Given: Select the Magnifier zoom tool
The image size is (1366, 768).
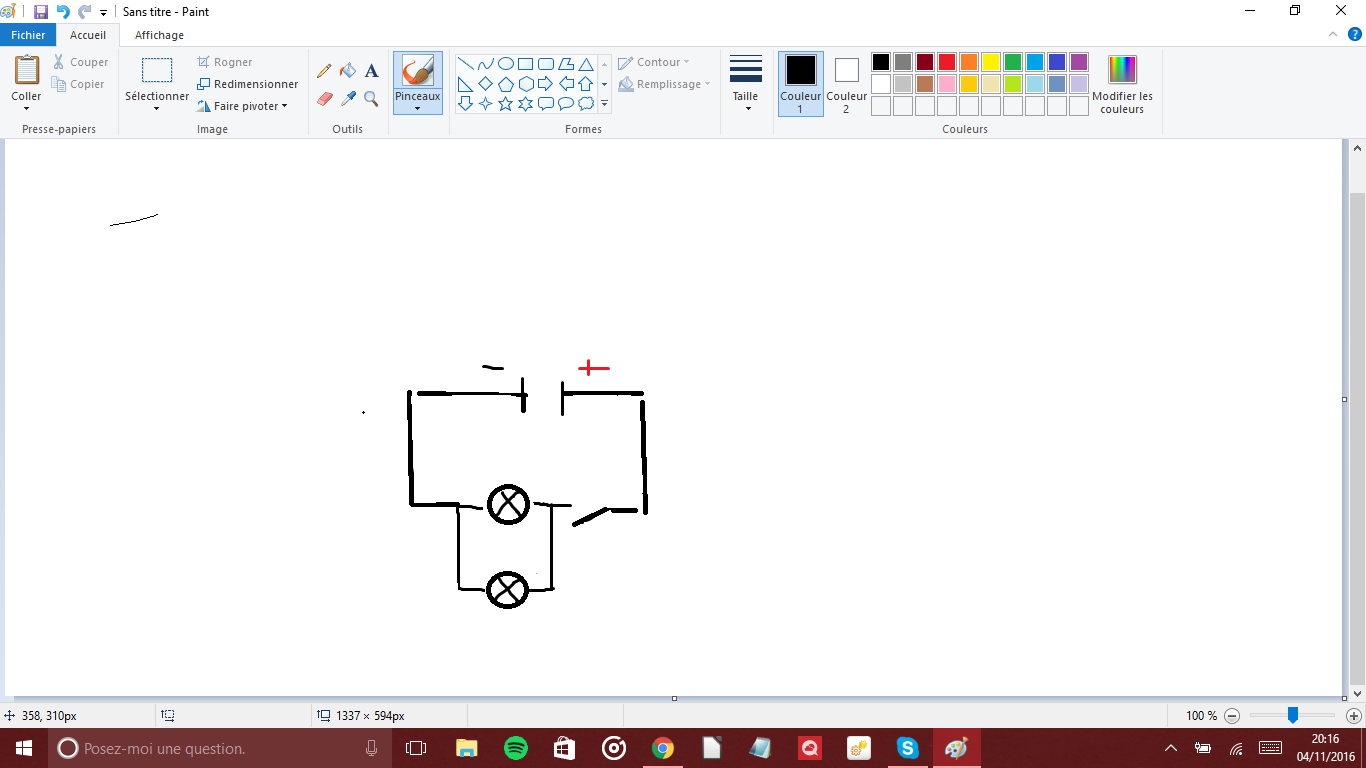Looking at the screenshot, I should click(x=371, y=98).
